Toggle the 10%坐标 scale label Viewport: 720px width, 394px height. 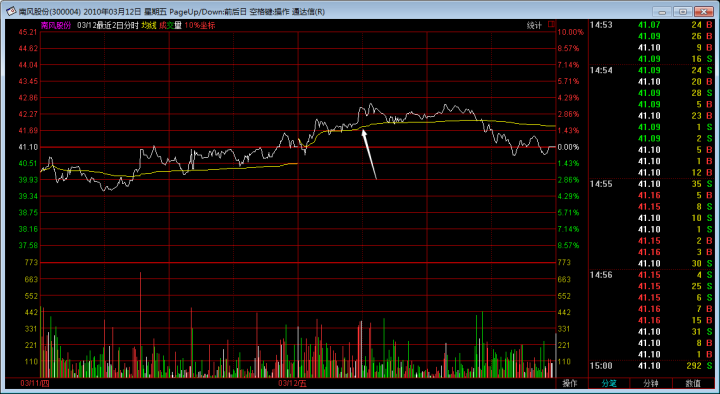(x=200, y=26)
